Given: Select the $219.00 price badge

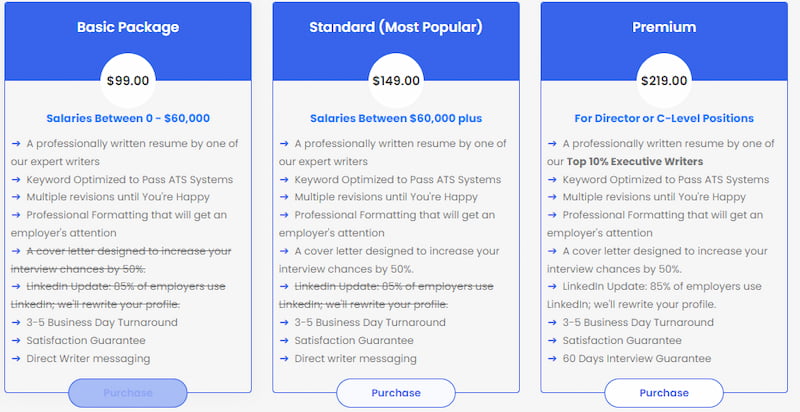Looking at the screenshot, I should tap(664, 81).
